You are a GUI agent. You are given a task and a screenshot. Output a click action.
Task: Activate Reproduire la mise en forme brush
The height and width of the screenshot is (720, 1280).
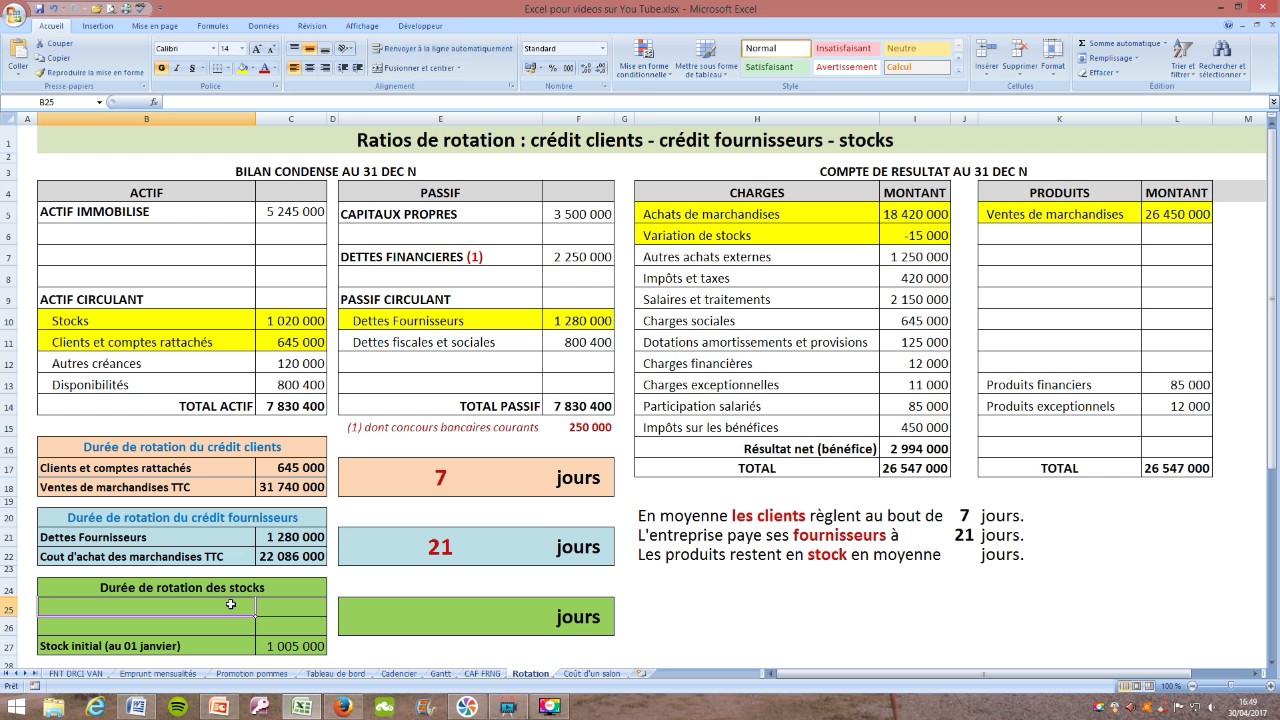click(x=89, y=72)
